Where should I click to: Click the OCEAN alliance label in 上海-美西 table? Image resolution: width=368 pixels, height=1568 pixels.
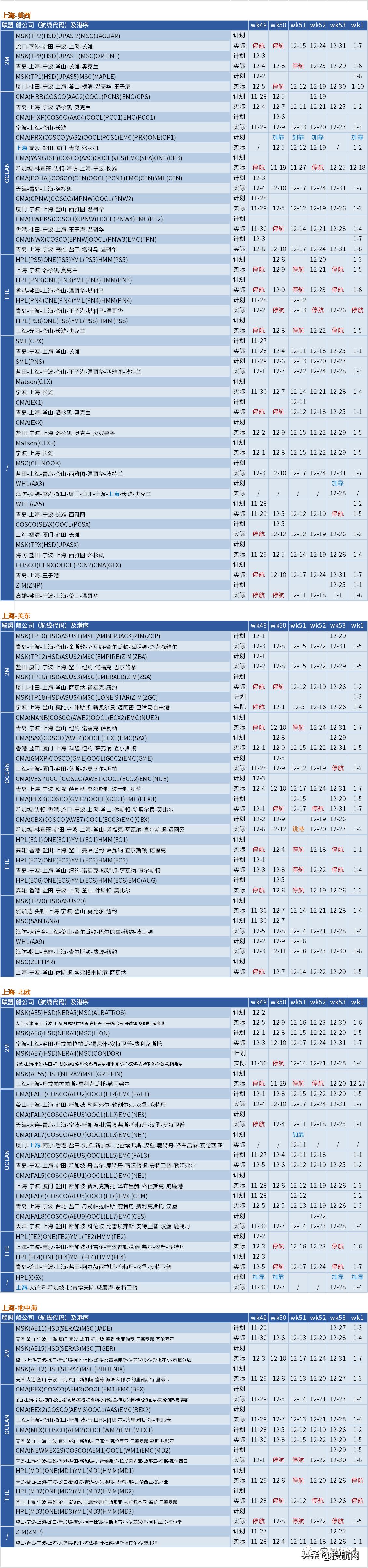point(7,173)
